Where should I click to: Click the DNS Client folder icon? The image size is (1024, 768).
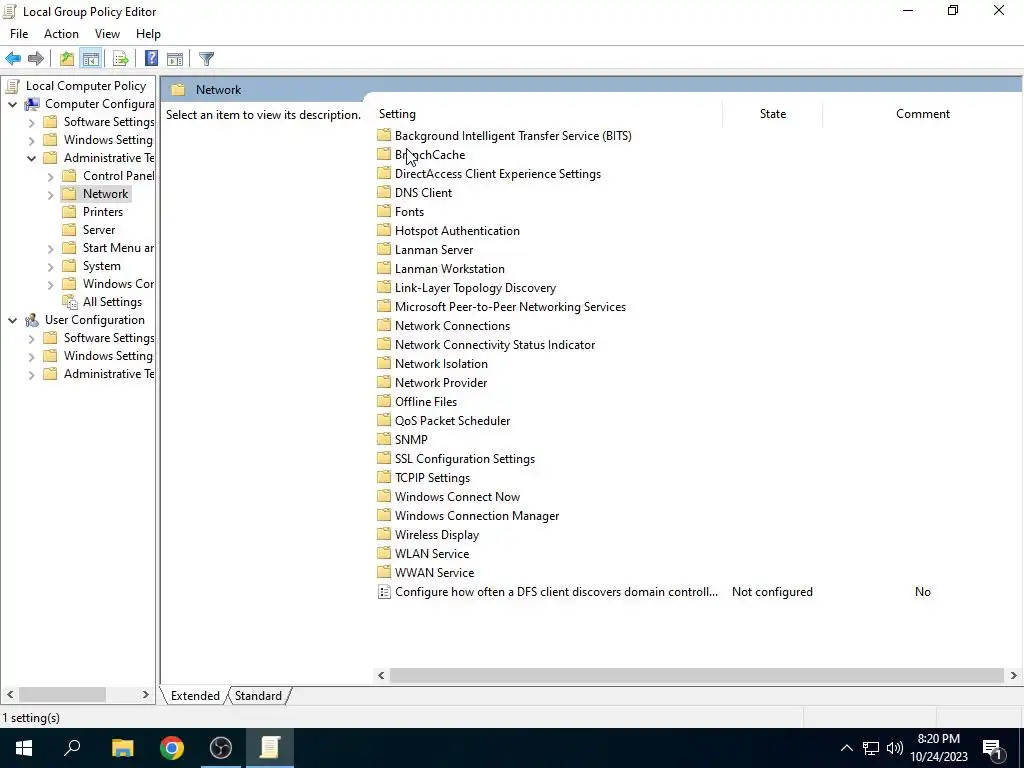click(384, 193)
